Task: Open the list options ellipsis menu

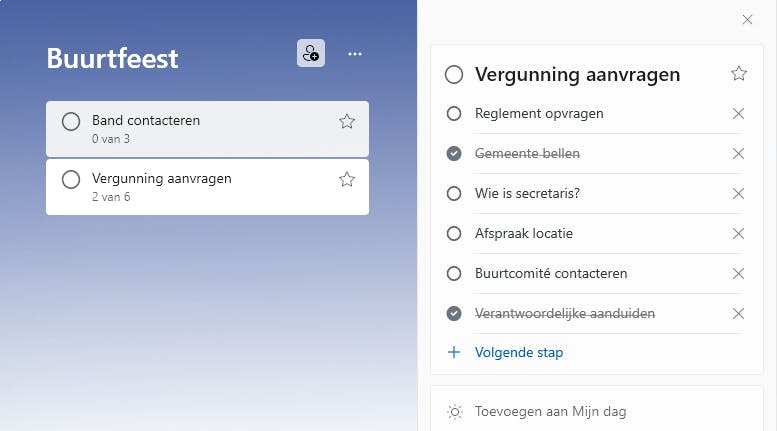Action: [x=355, y=54]
